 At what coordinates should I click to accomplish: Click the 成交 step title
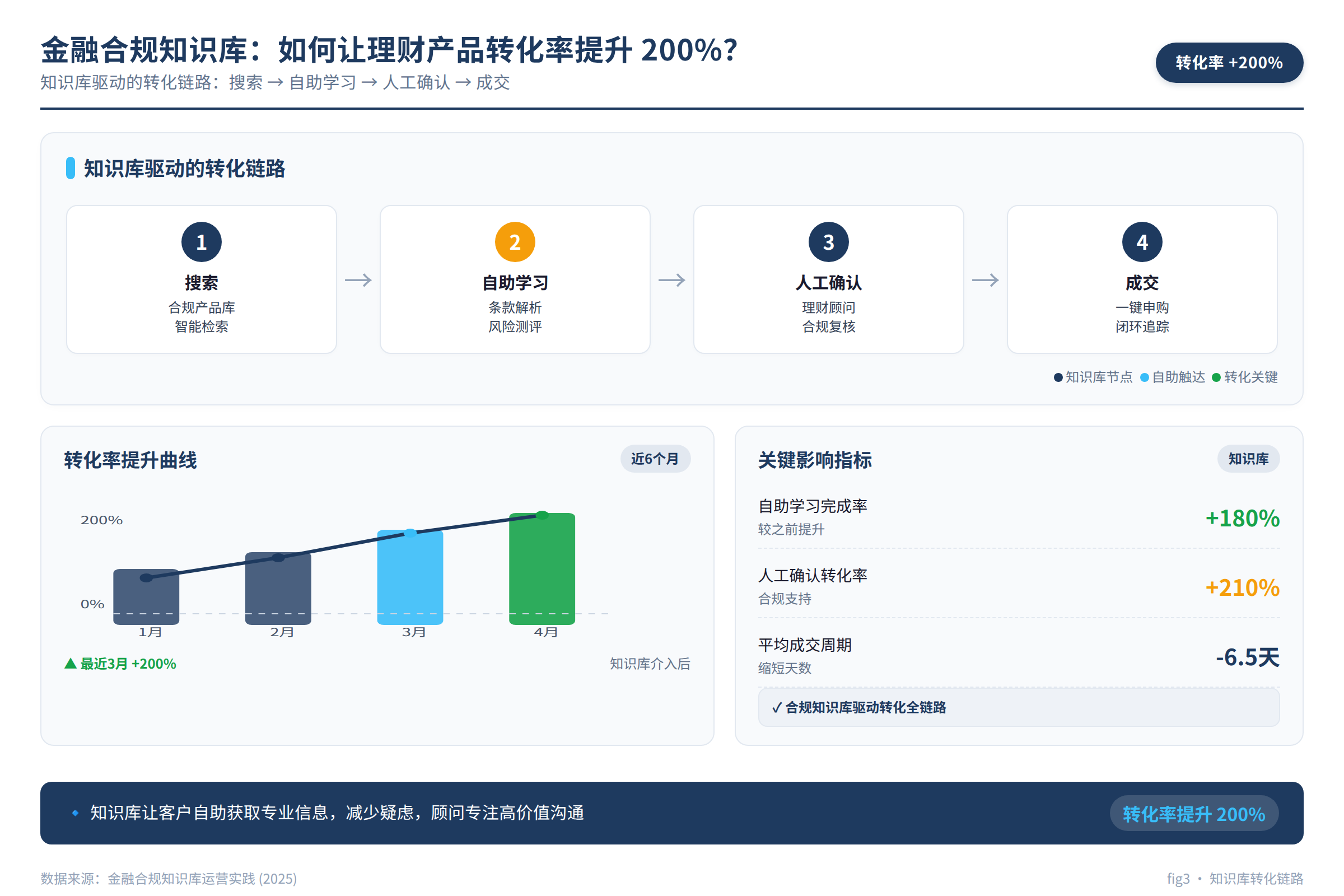point(1142,283)
